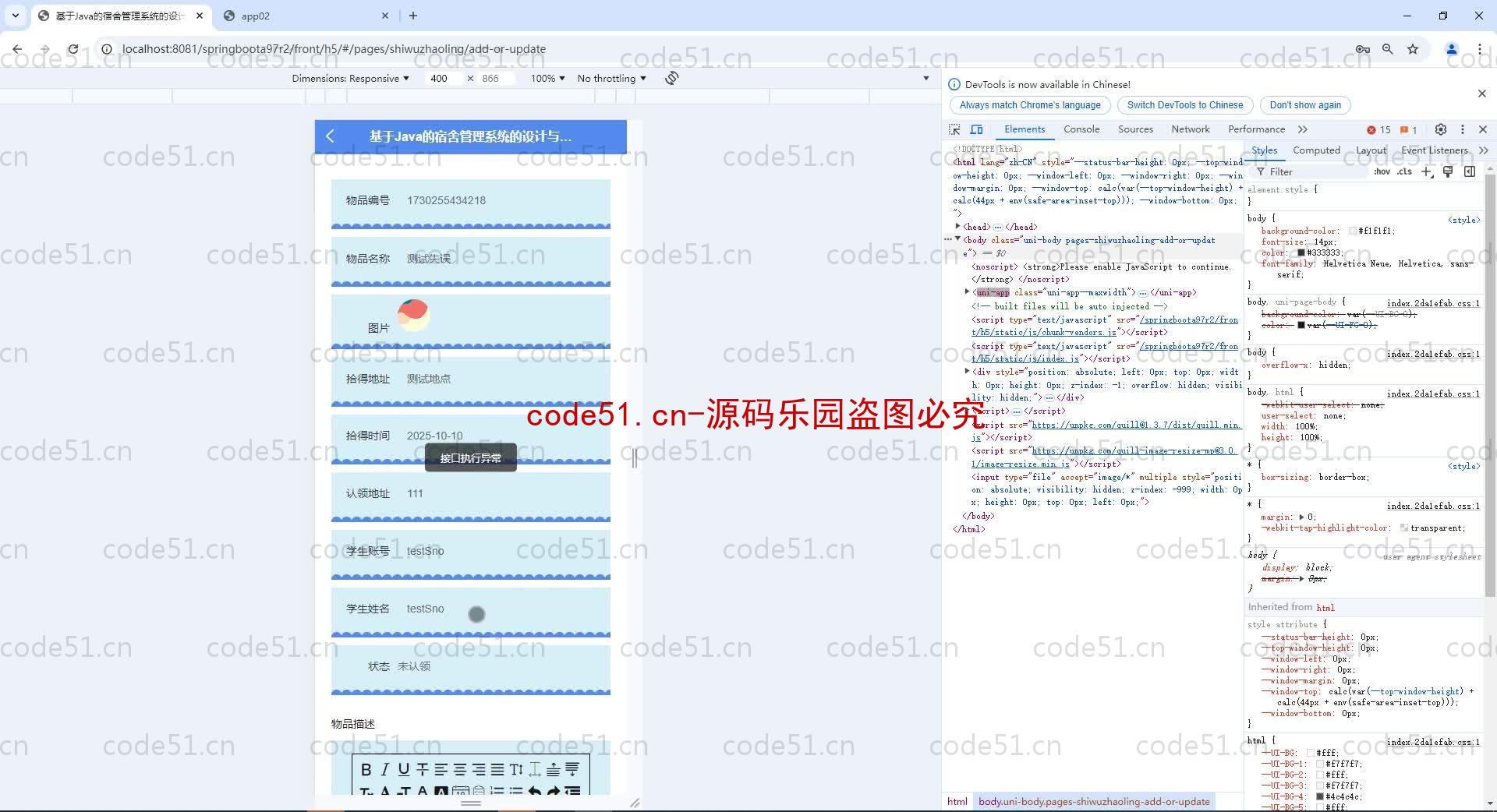Collapse the body element node

(x=958, y=239)
